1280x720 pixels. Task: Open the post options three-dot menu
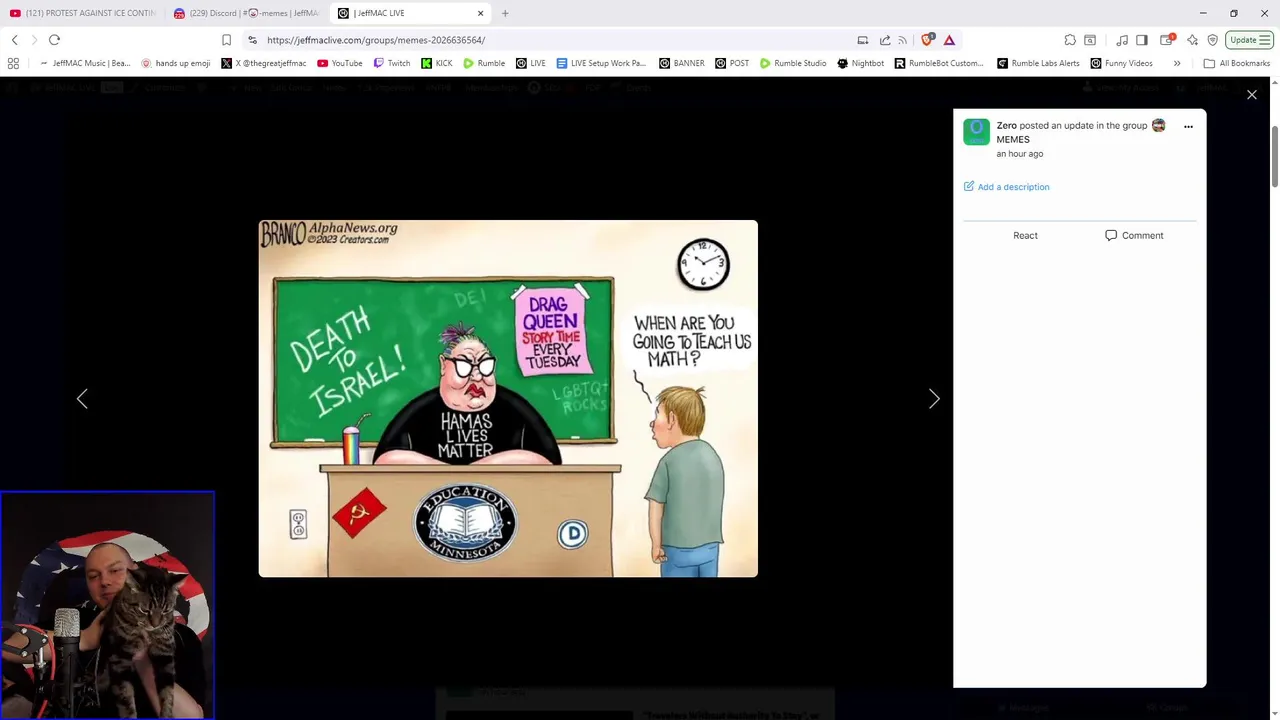(1188, 127)
